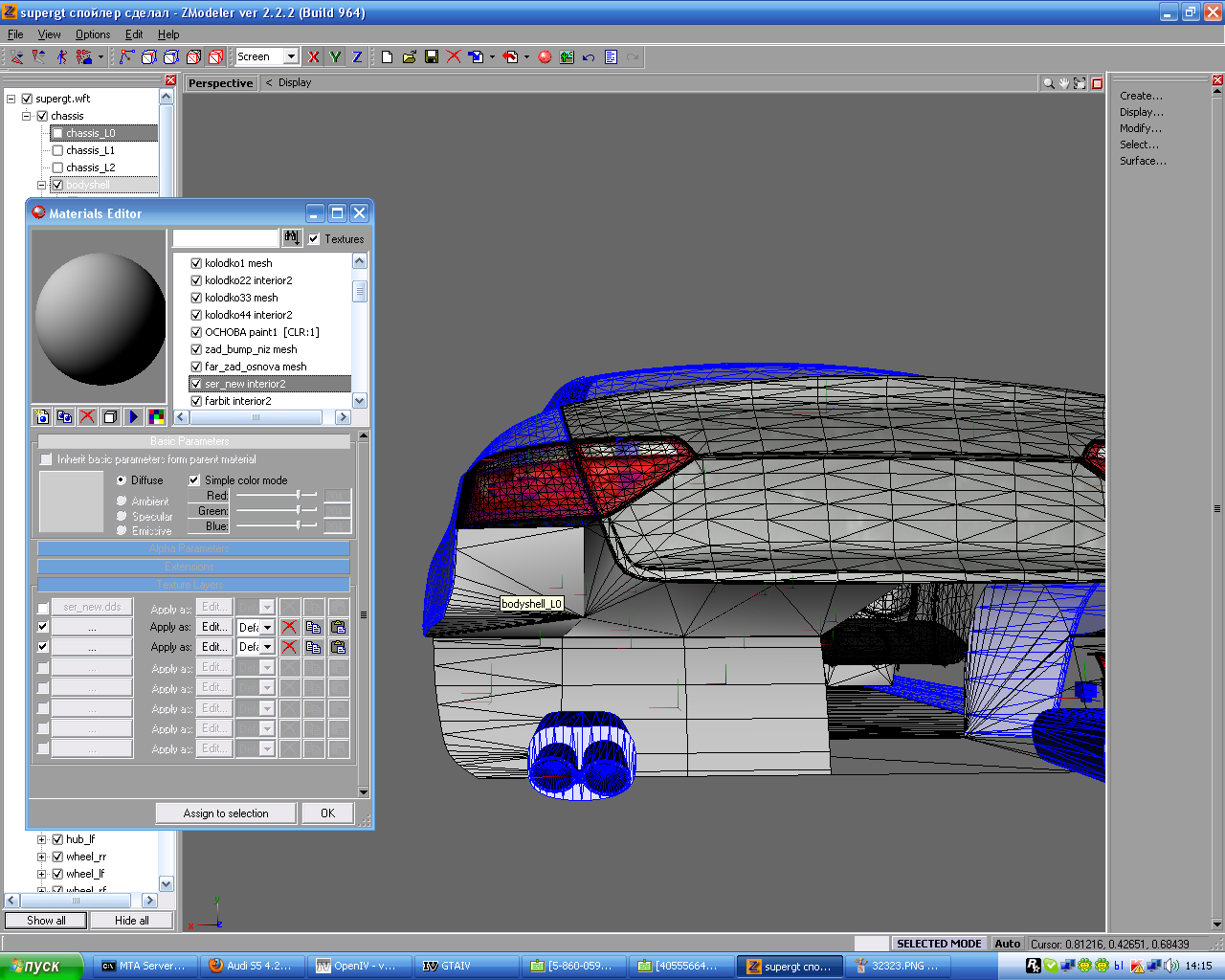Open the Materials Editor via red sphere icon
The width and height of the screenshot is (1225, 980).
[x=545, y=57]
